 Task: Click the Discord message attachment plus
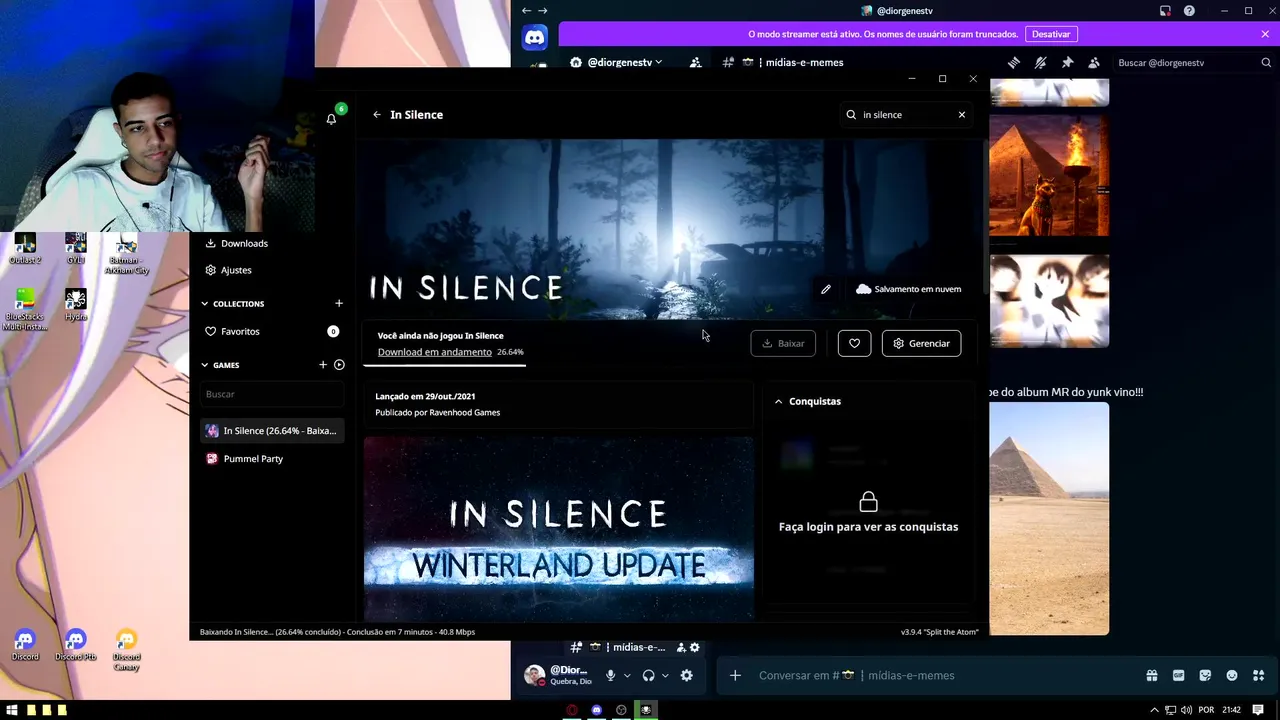(x=735, y=676)
